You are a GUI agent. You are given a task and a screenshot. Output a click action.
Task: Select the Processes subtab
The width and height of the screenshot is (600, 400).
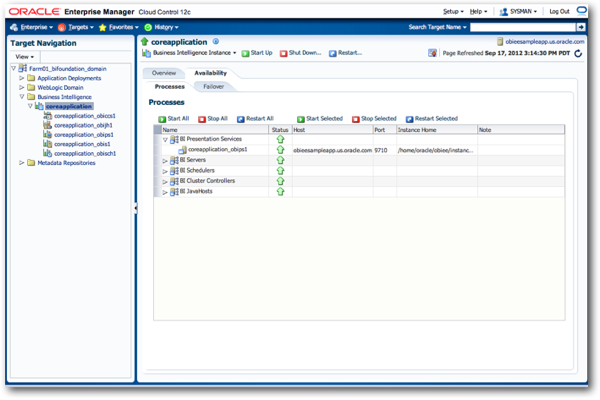170,87
